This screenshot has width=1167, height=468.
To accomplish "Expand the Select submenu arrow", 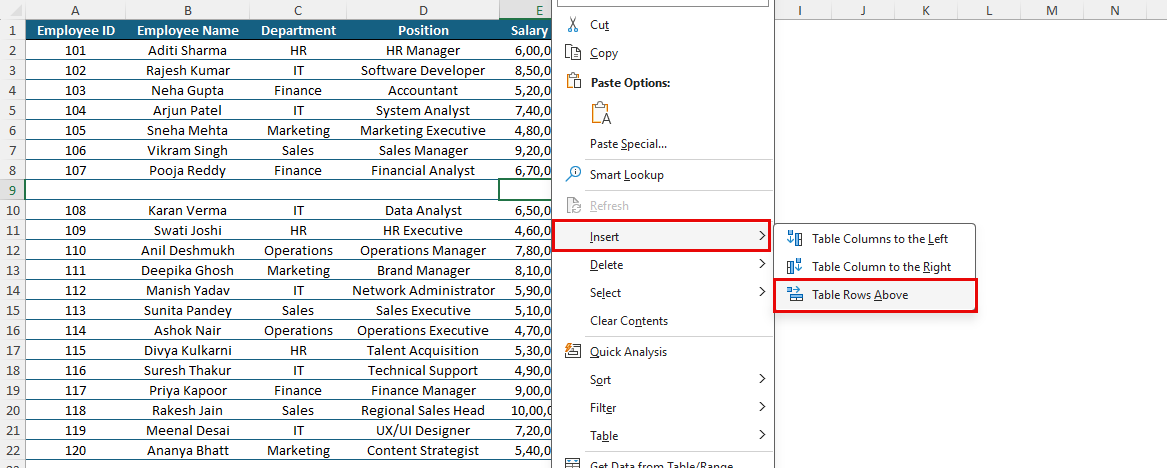I will pos(761,292).
